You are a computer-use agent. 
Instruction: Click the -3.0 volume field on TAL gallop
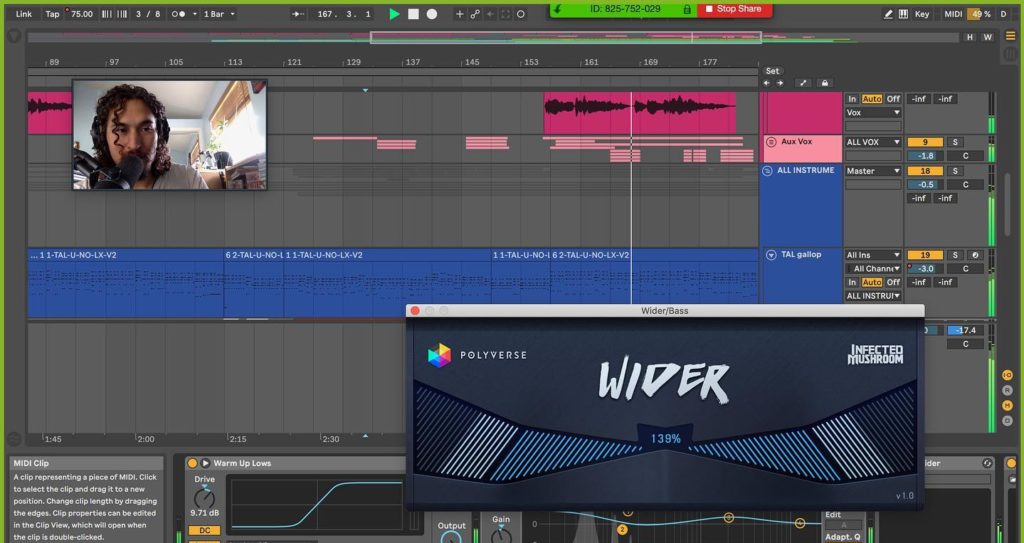coord(925,269)
